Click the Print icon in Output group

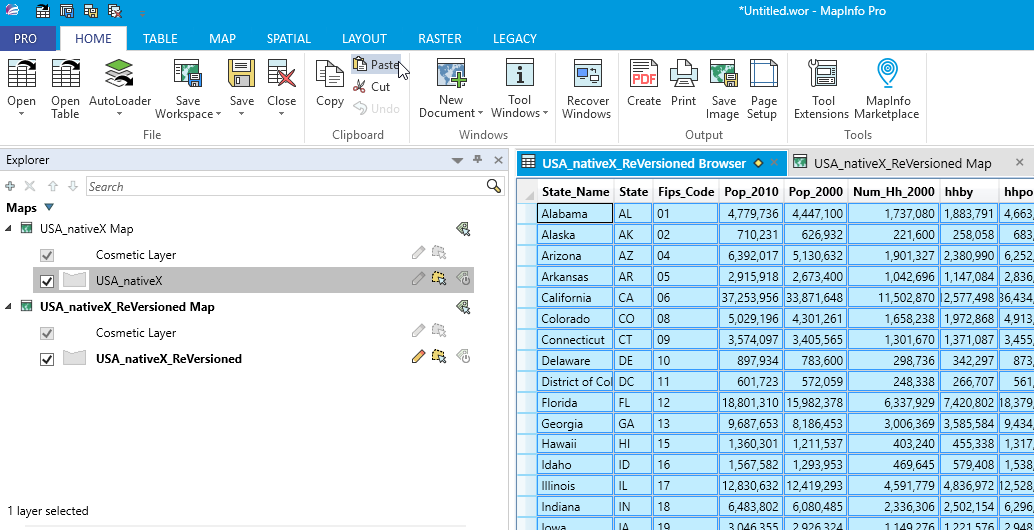pos(683,73)
